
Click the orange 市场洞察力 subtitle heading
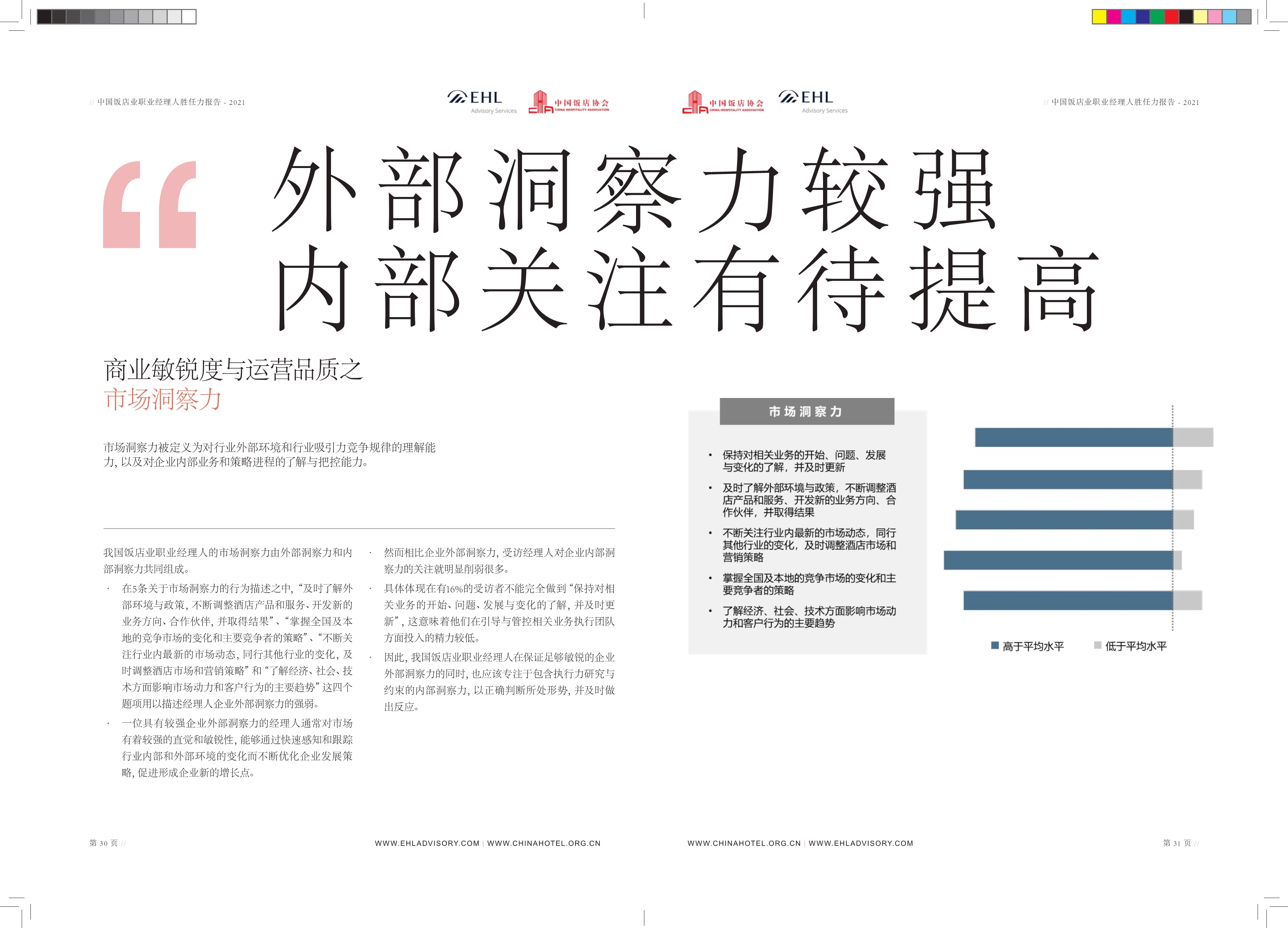163,399
